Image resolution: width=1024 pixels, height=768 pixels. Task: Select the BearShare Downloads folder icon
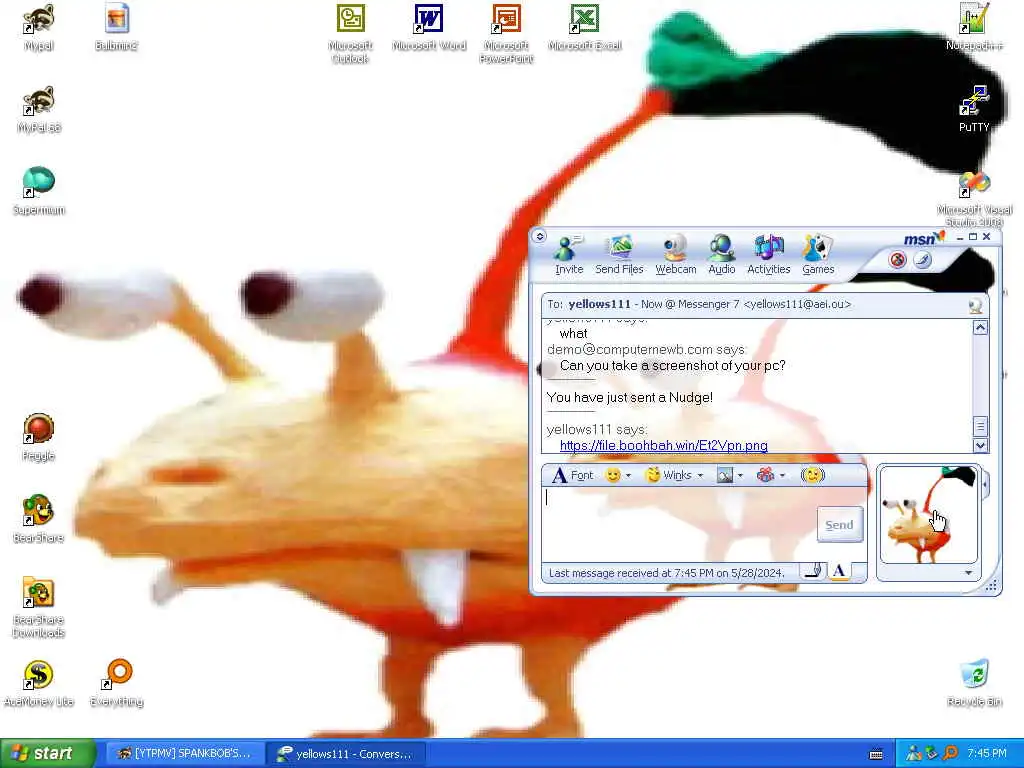[39, 607]
